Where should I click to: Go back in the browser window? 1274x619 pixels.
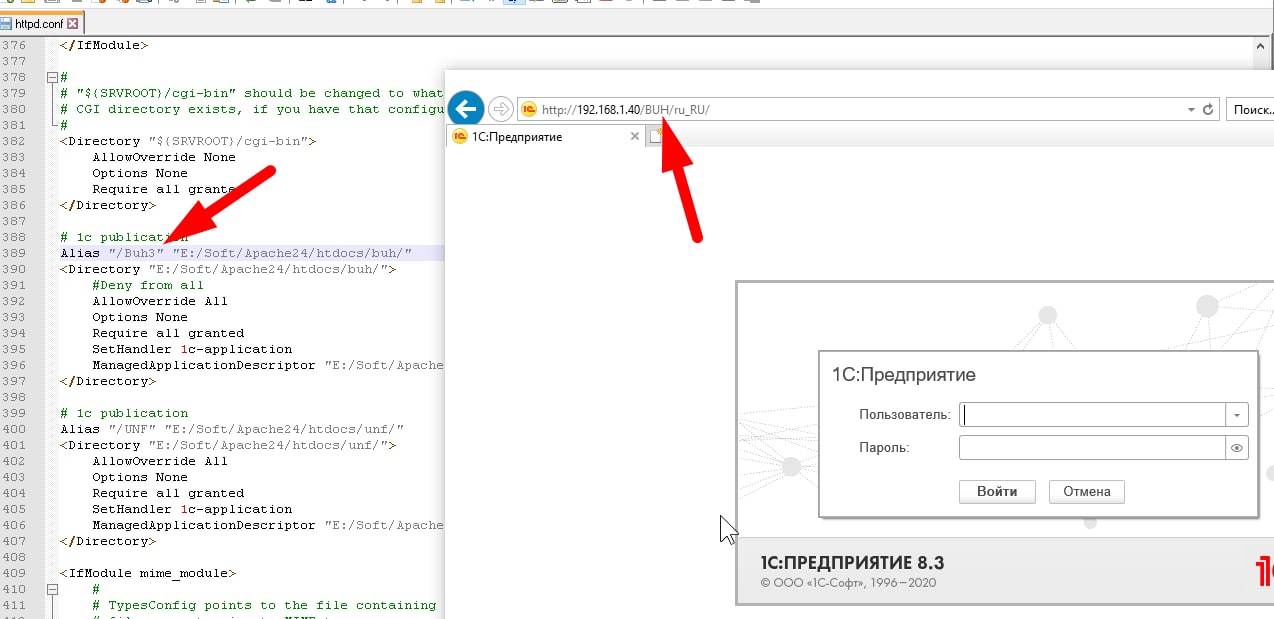click(x=466, y=108)
